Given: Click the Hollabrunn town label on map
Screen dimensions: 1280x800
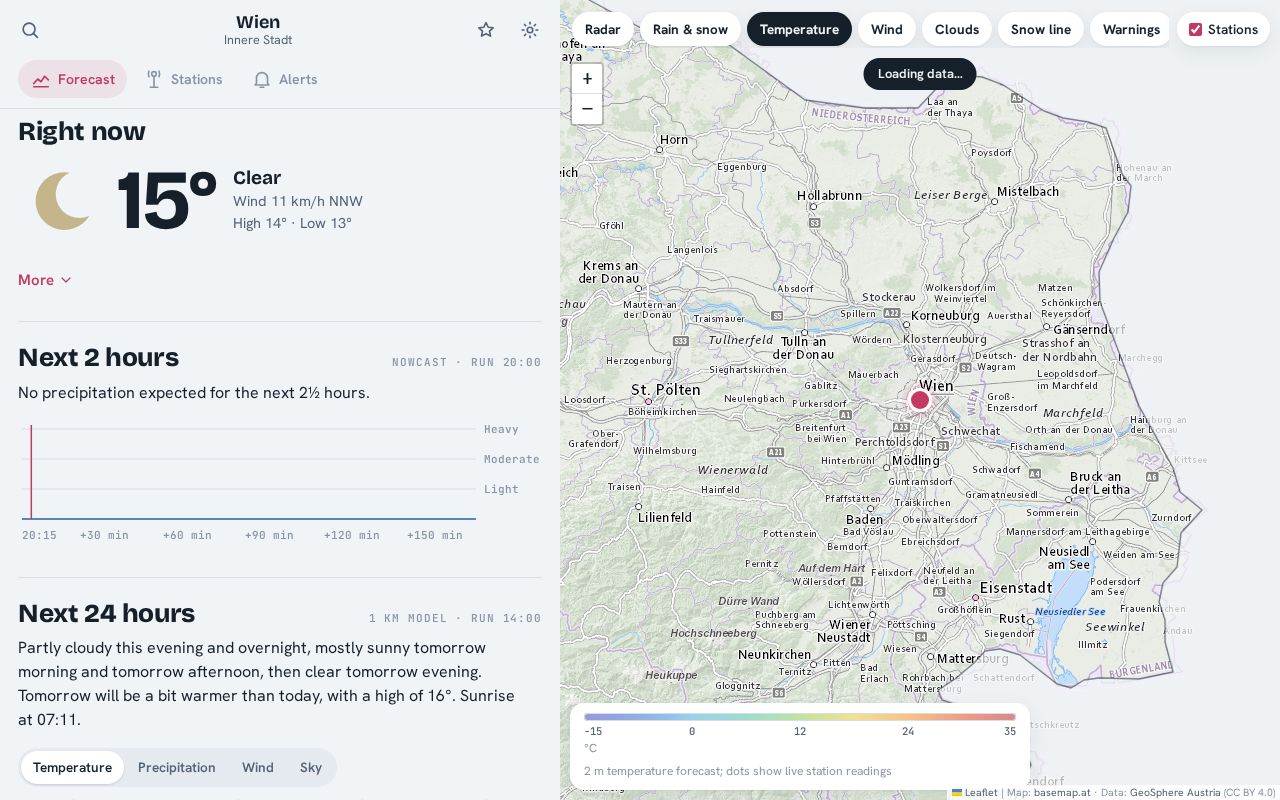Looking at the screenshot, I should [x=829, y=195].
